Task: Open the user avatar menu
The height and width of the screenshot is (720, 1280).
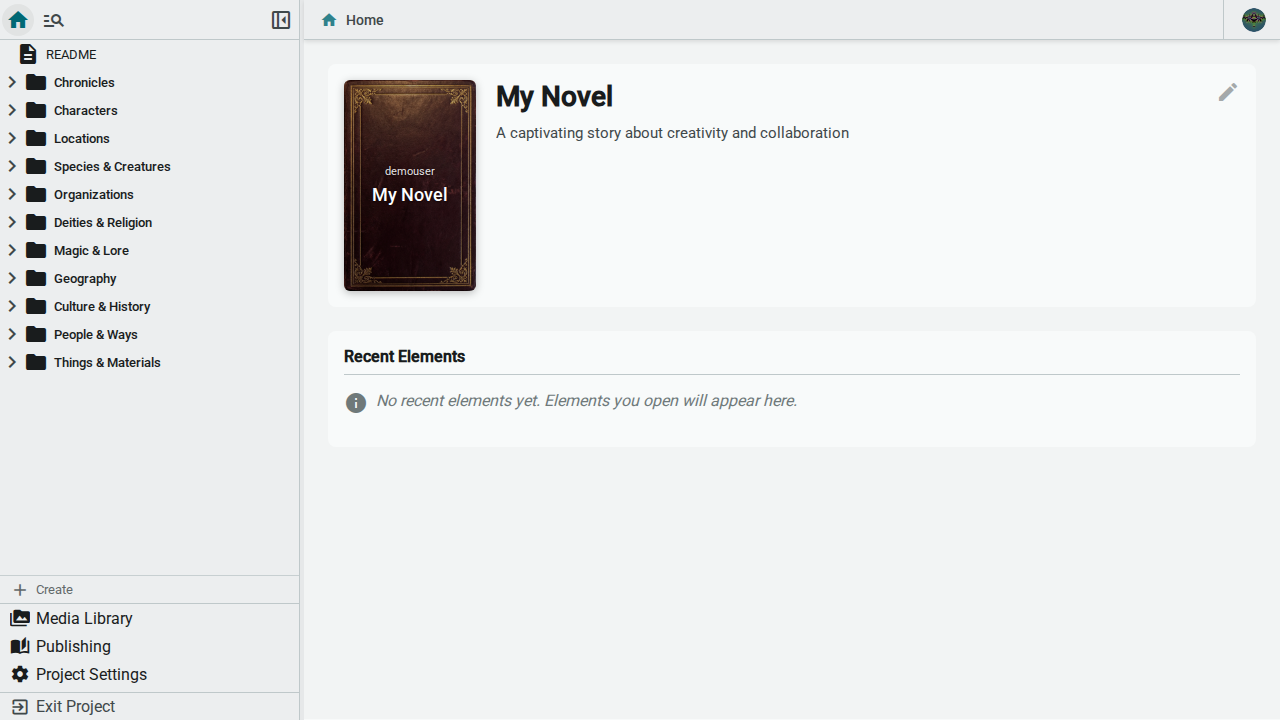Action: click(x=1254, y=20)
